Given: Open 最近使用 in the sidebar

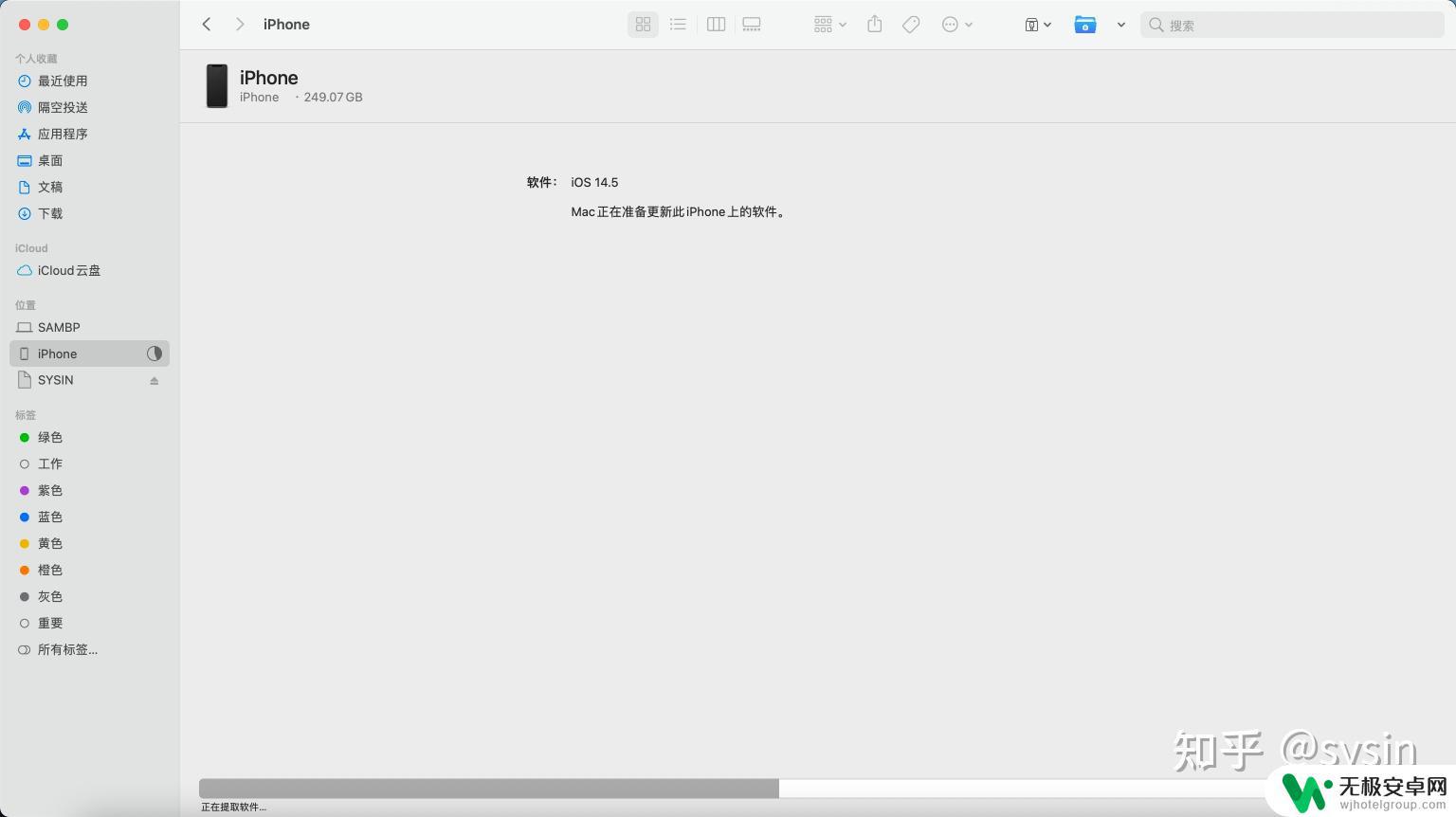Looking at the screenshot, I should pyautogui.click(x=89, y=81).
